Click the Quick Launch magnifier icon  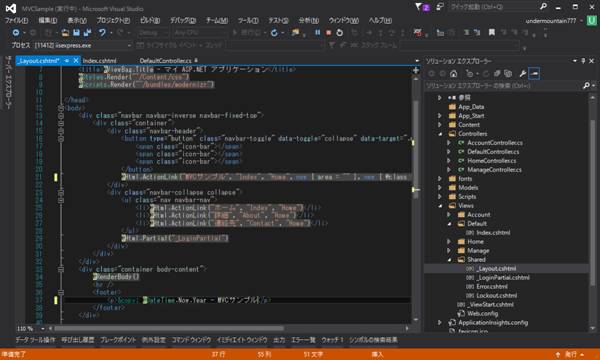click(x=543, y=7)
